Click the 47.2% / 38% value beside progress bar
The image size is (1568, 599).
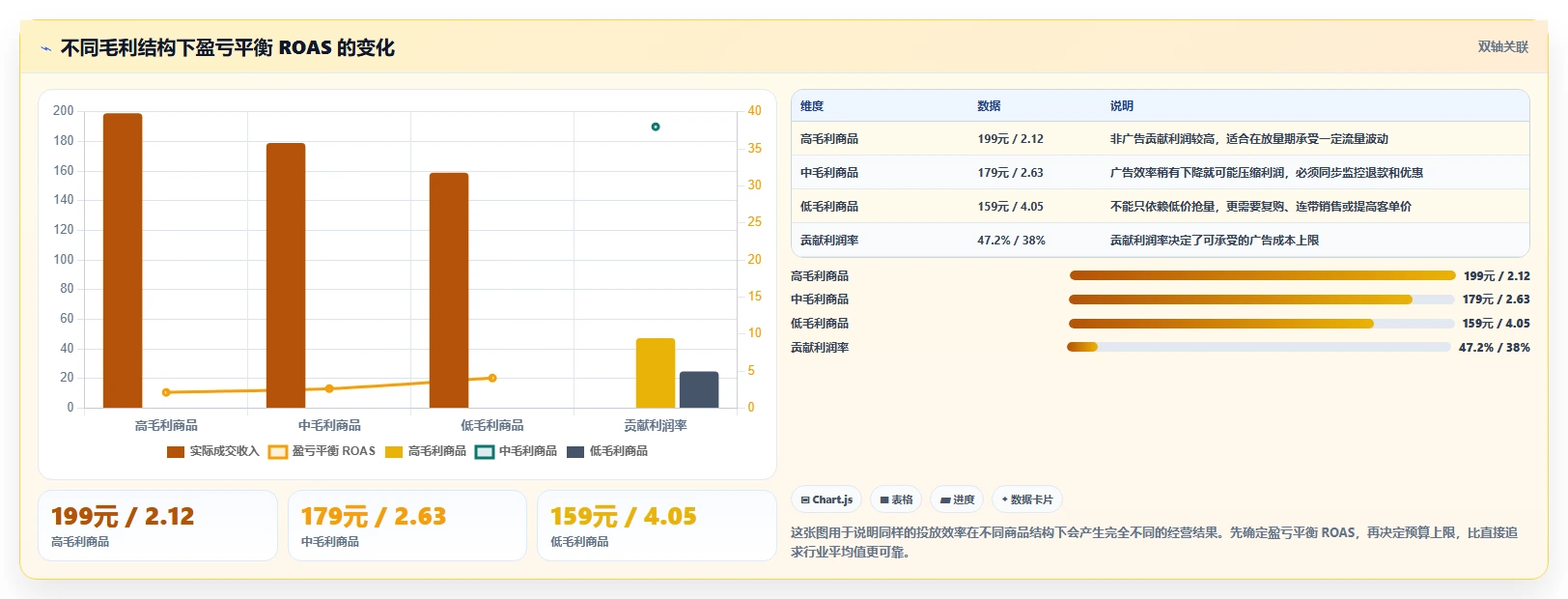point(1495,347)
